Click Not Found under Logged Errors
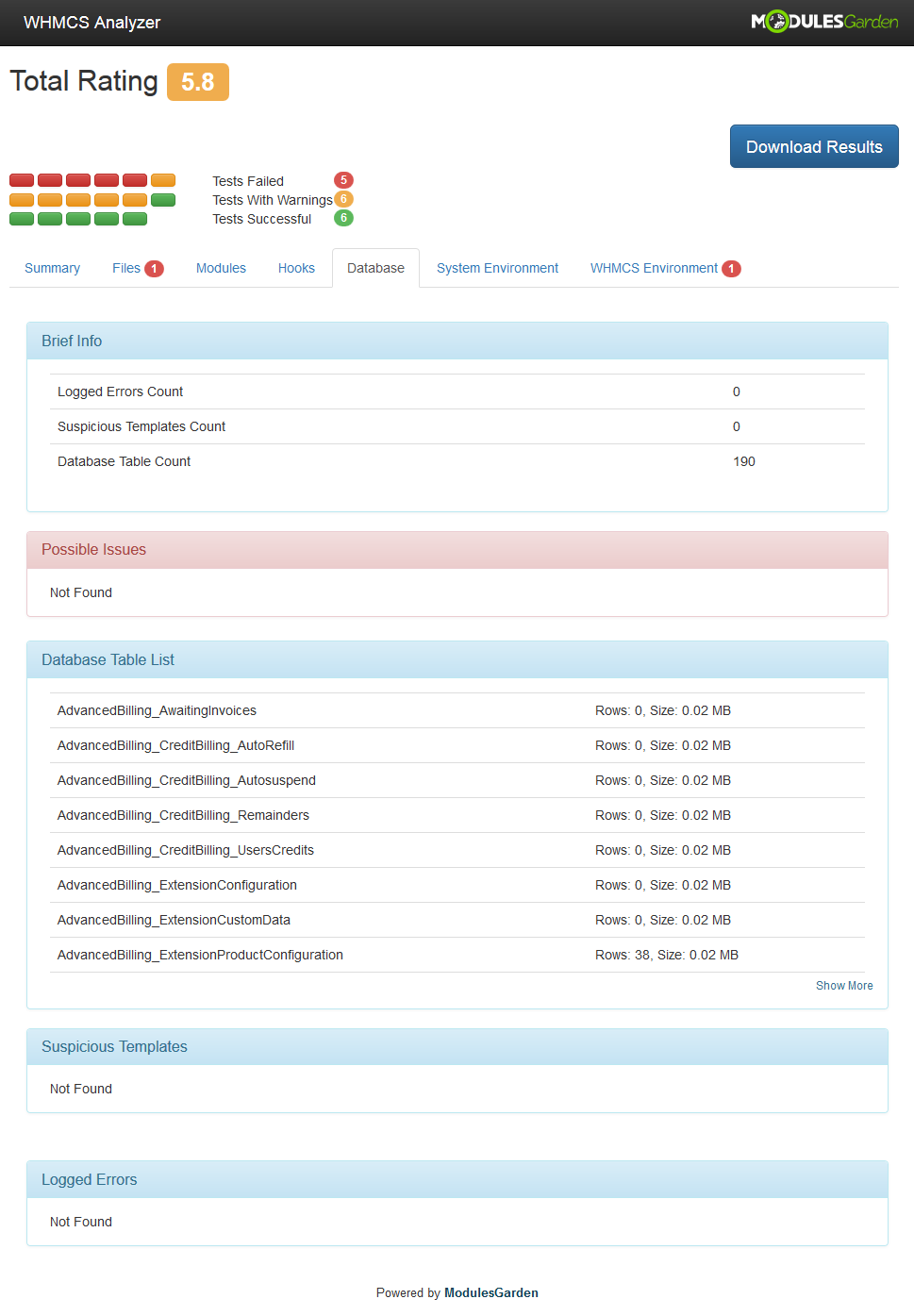Image resolution: width=914 pixels, height=1316 pixels. click(x=81, y=1222)
